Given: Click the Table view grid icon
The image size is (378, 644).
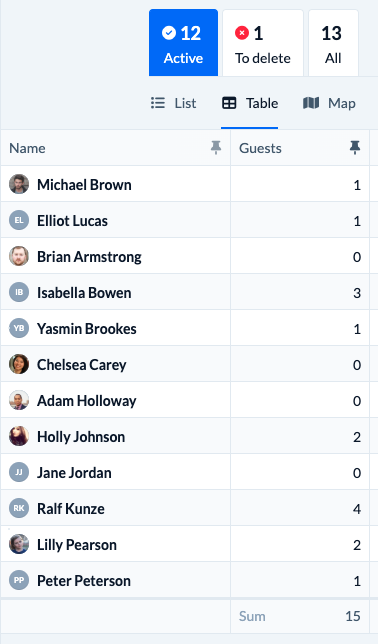Looking at the screenshot, I should point(229,103).
